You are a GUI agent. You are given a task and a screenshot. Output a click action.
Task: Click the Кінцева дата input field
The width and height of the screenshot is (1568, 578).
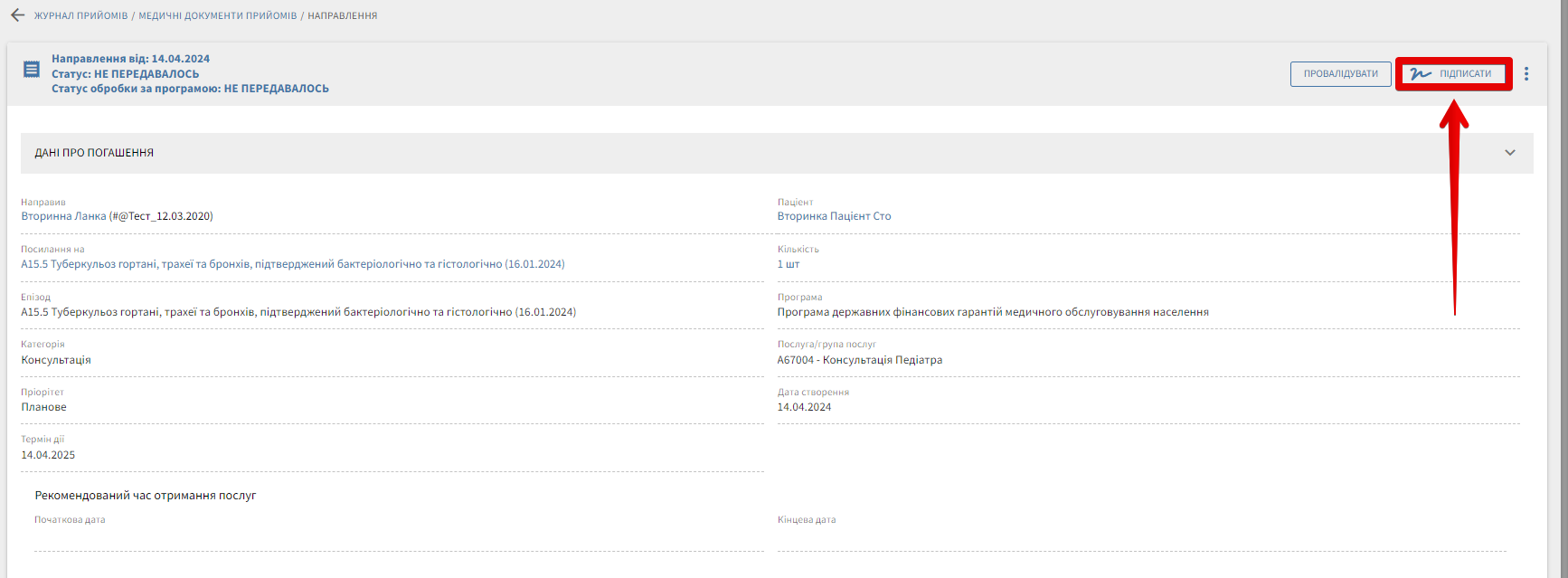click(x=1141, y=539)
